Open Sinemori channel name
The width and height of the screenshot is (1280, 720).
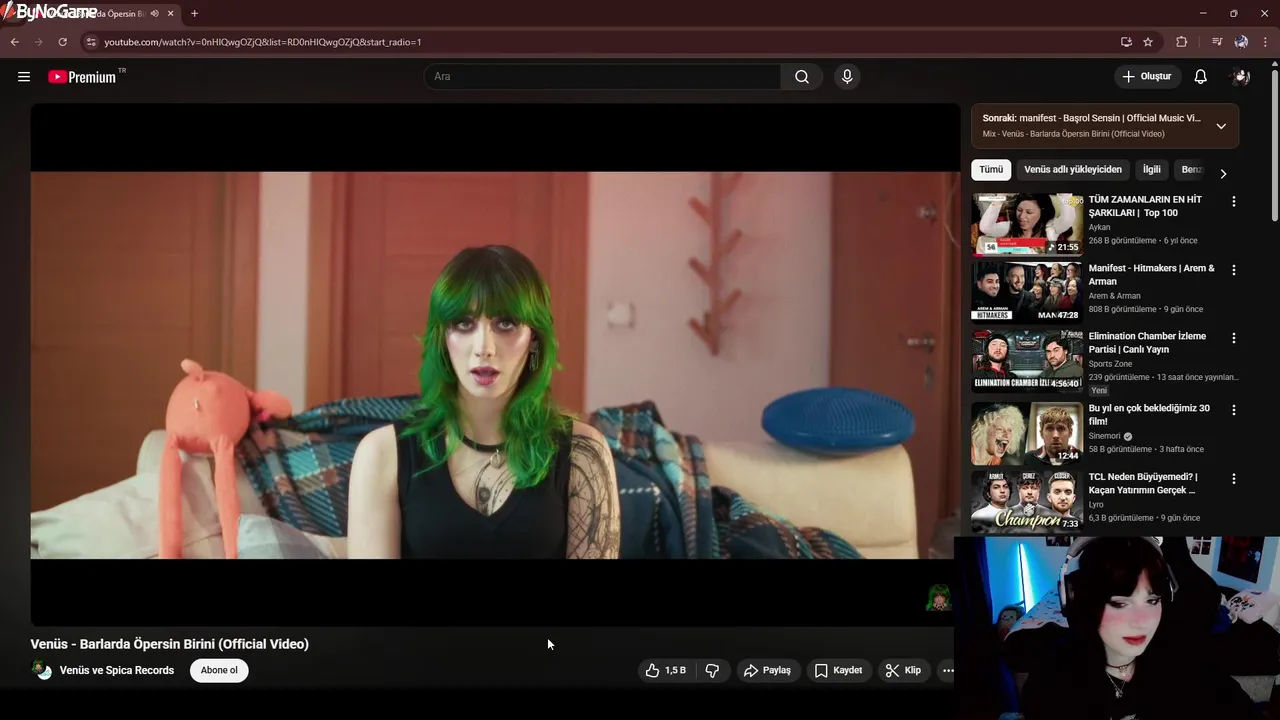1105,436
